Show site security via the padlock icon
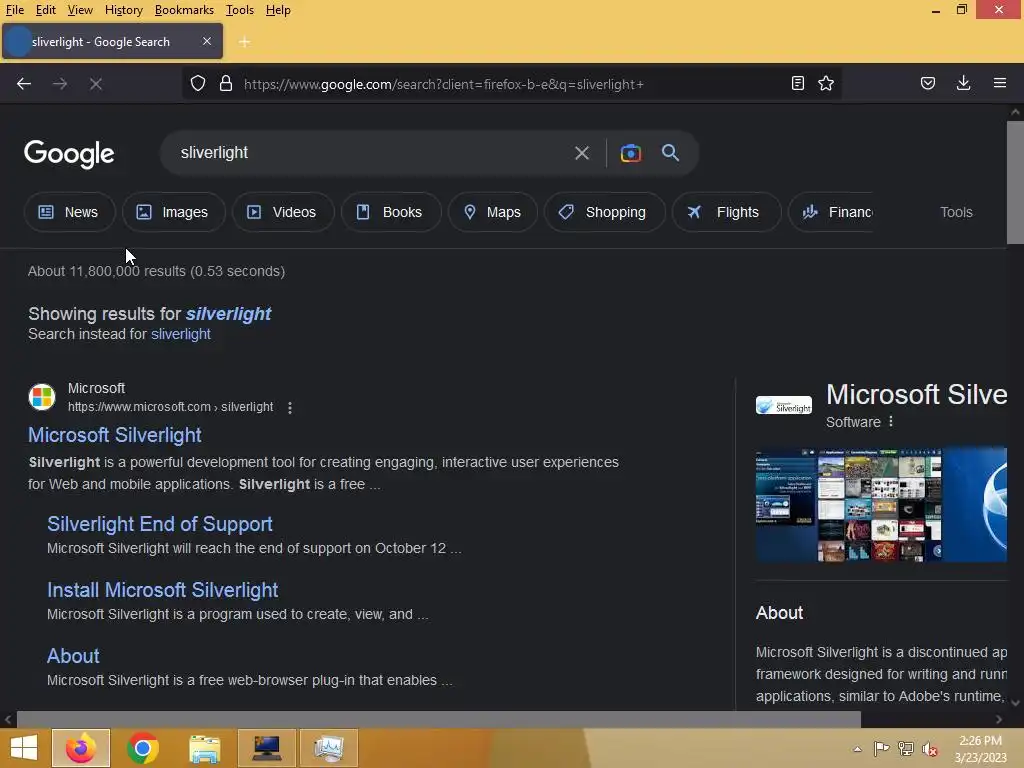The width and height of the screenshot is (1024, 768). [226, 84]
